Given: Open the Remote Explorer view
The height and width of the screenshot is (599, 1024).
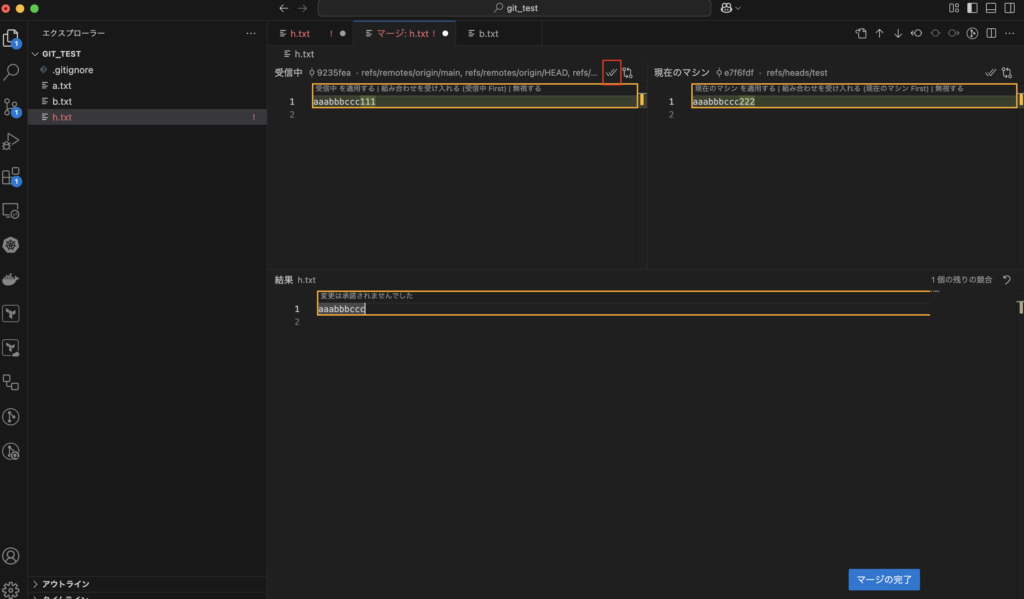Looking at the screenshot, I should tap(11, 210).
